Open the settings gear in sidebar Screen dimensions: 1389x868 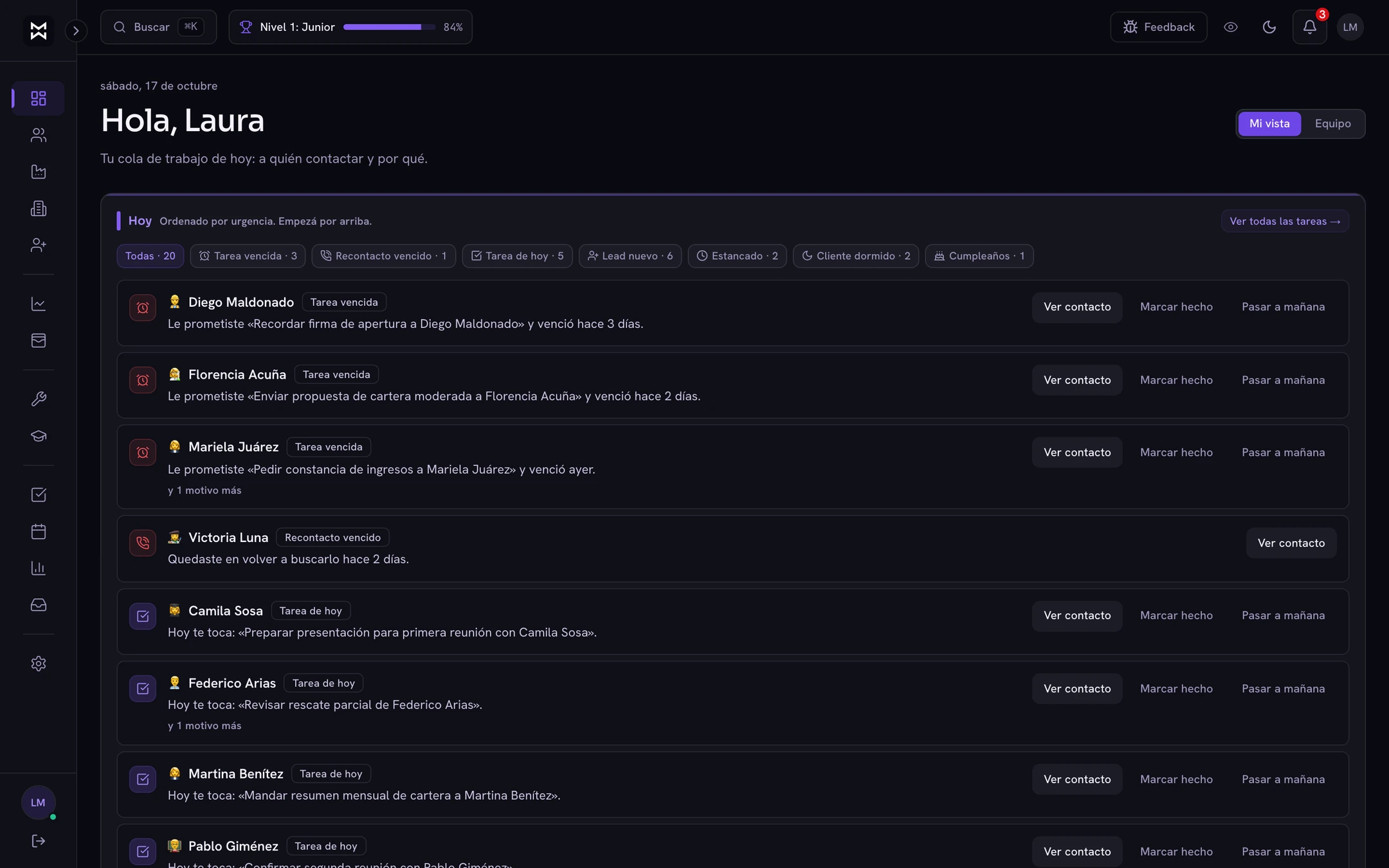[39, 664]
